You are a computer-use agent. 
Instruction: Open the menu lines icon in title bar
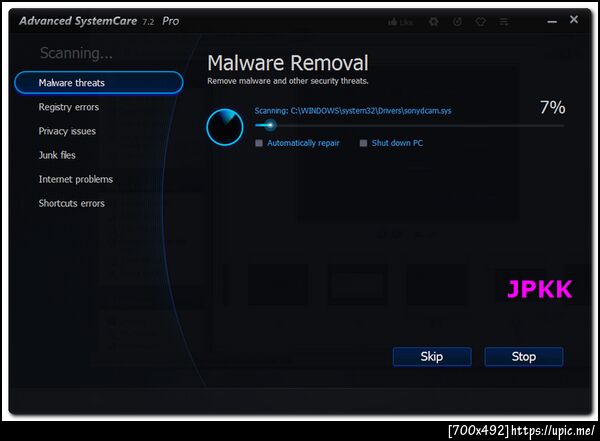point(504,22)
